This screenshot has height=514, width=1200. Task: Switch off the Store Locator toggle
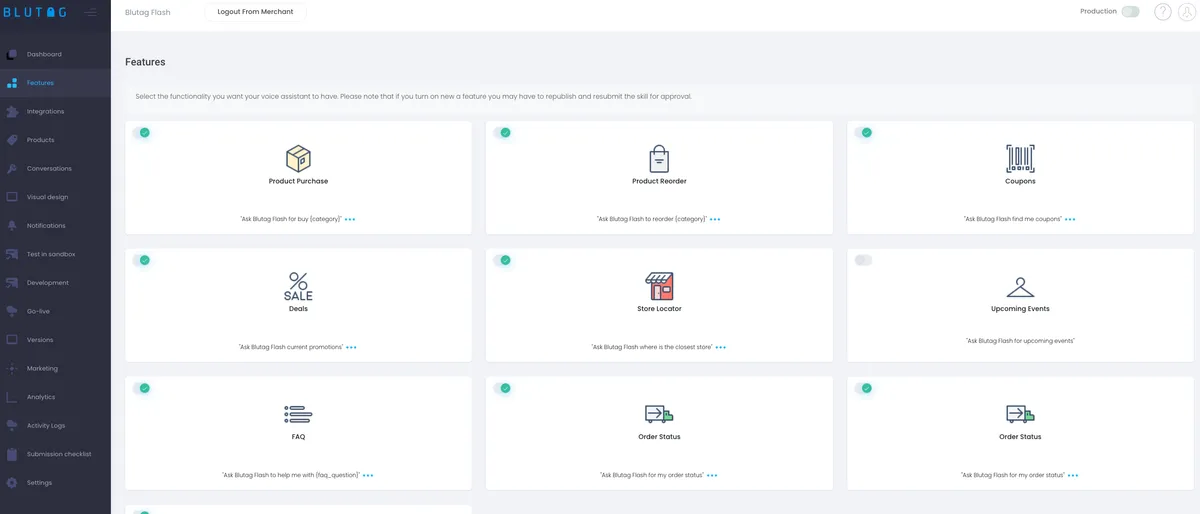click(x=502, y=260)
